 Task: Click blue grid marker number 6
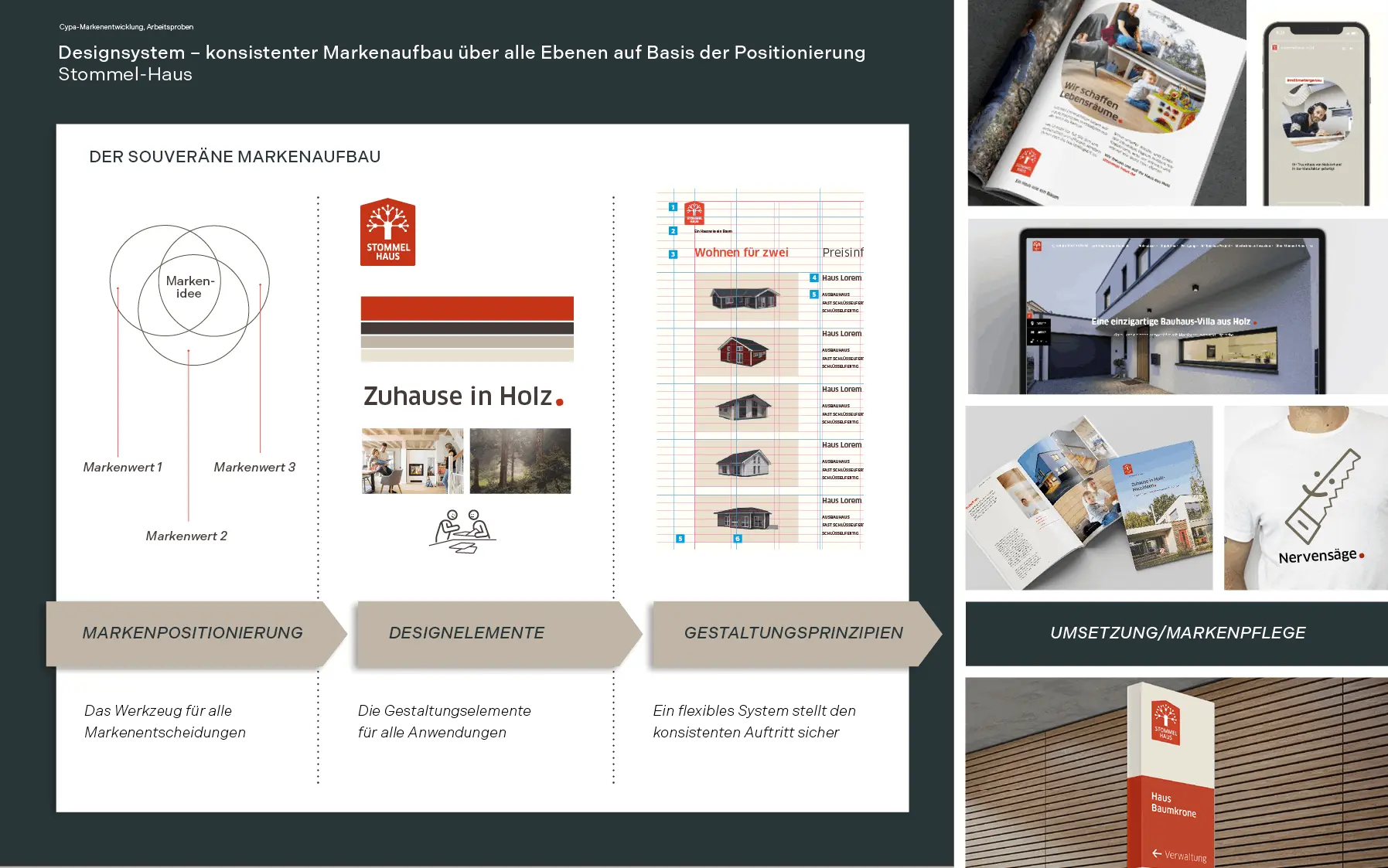click(738, 539)
